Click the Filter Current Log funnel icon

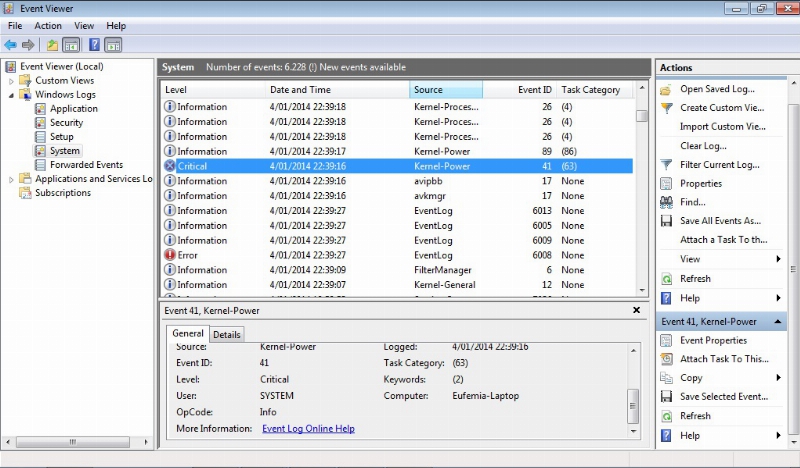click(666, 165)
